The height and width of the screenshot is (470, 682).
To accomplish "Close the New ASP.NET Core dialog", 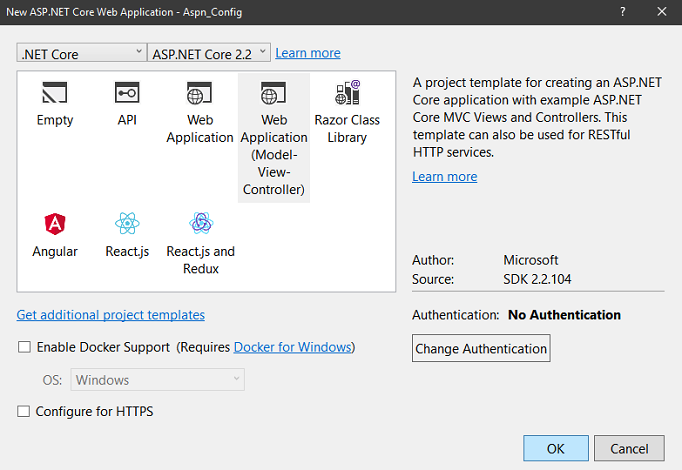I will coord(662,12).
